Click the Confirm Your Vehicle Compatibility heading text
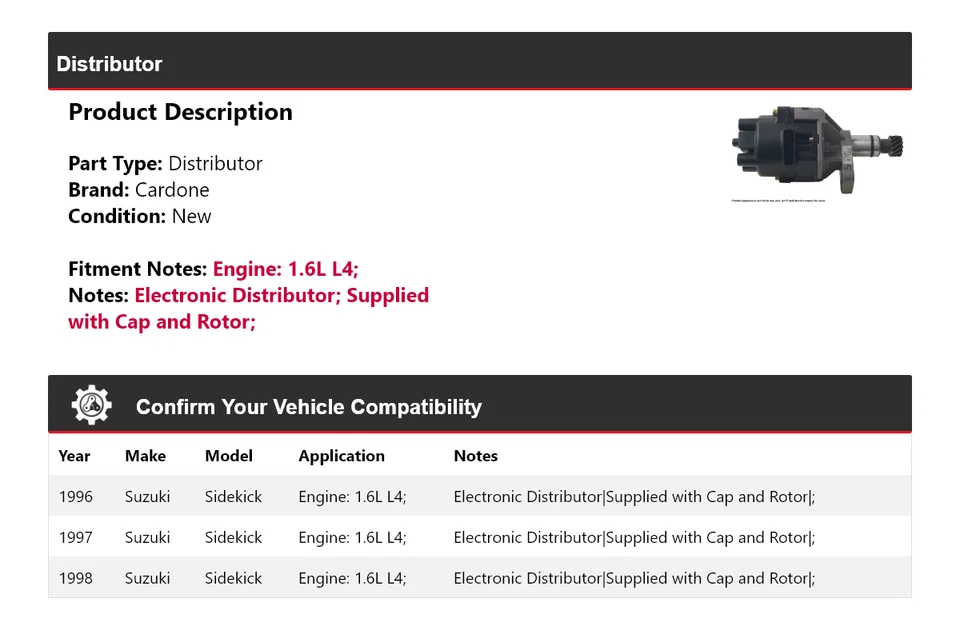 click(308, 407)
